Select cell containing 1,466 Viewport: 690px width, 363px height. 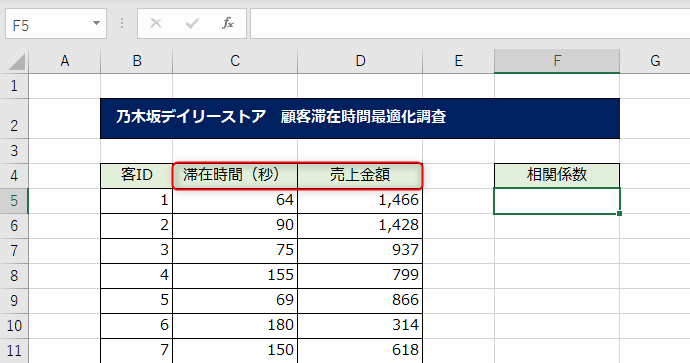click(360, 201)
